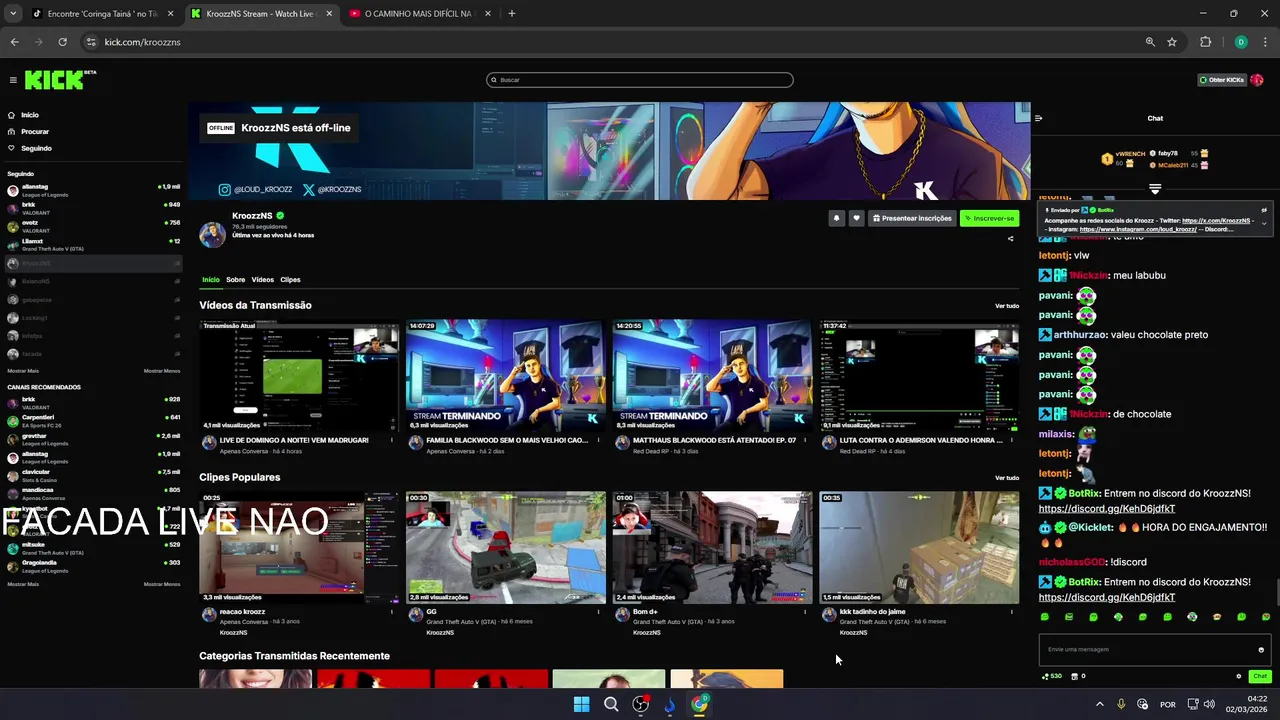Switch to the Clipes tab
1280x720 pixels.
[x=290, y=280]
